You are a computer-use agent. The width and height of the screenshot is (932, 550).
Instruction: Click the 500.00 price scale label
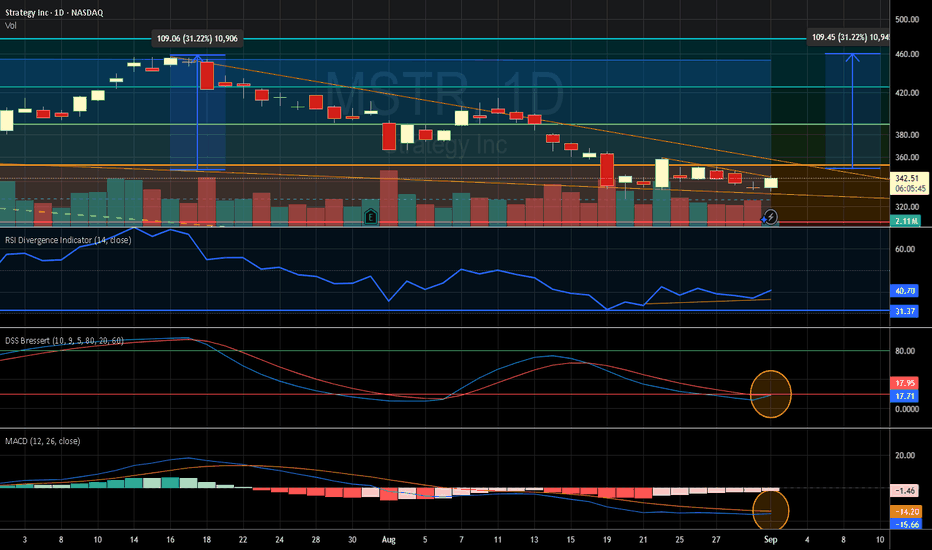coord(907,20)
